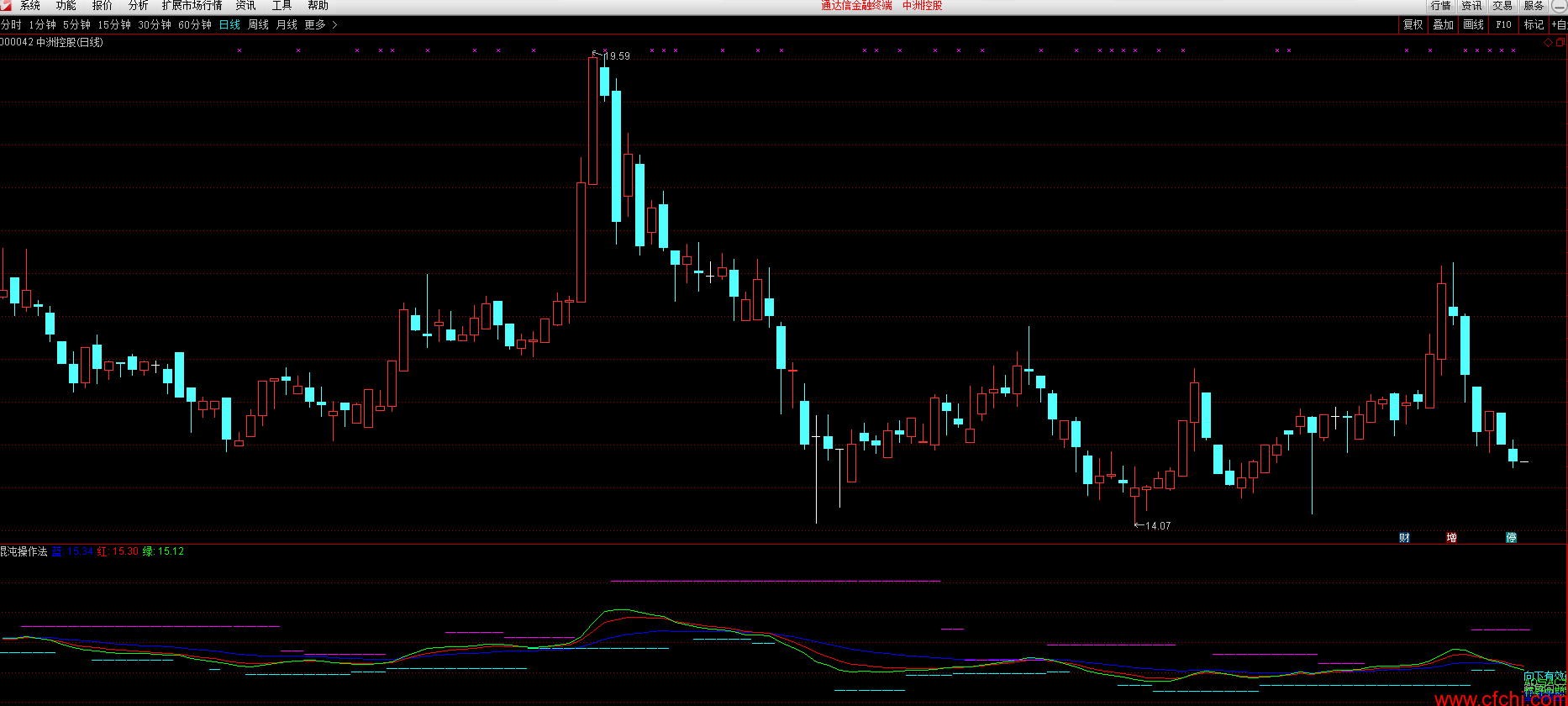Open the 扩展市场行情 menu

click(192, 5)
